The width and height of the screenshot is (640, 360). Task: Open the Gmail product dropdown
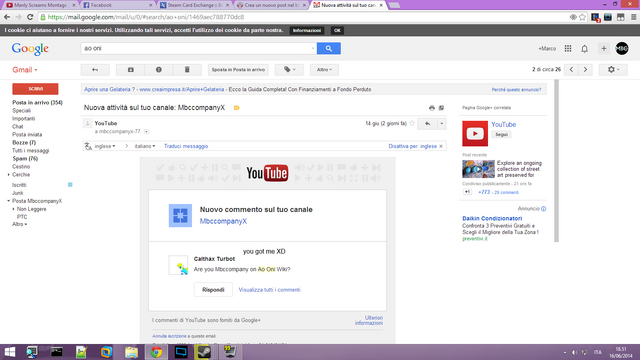coord(24,70)
